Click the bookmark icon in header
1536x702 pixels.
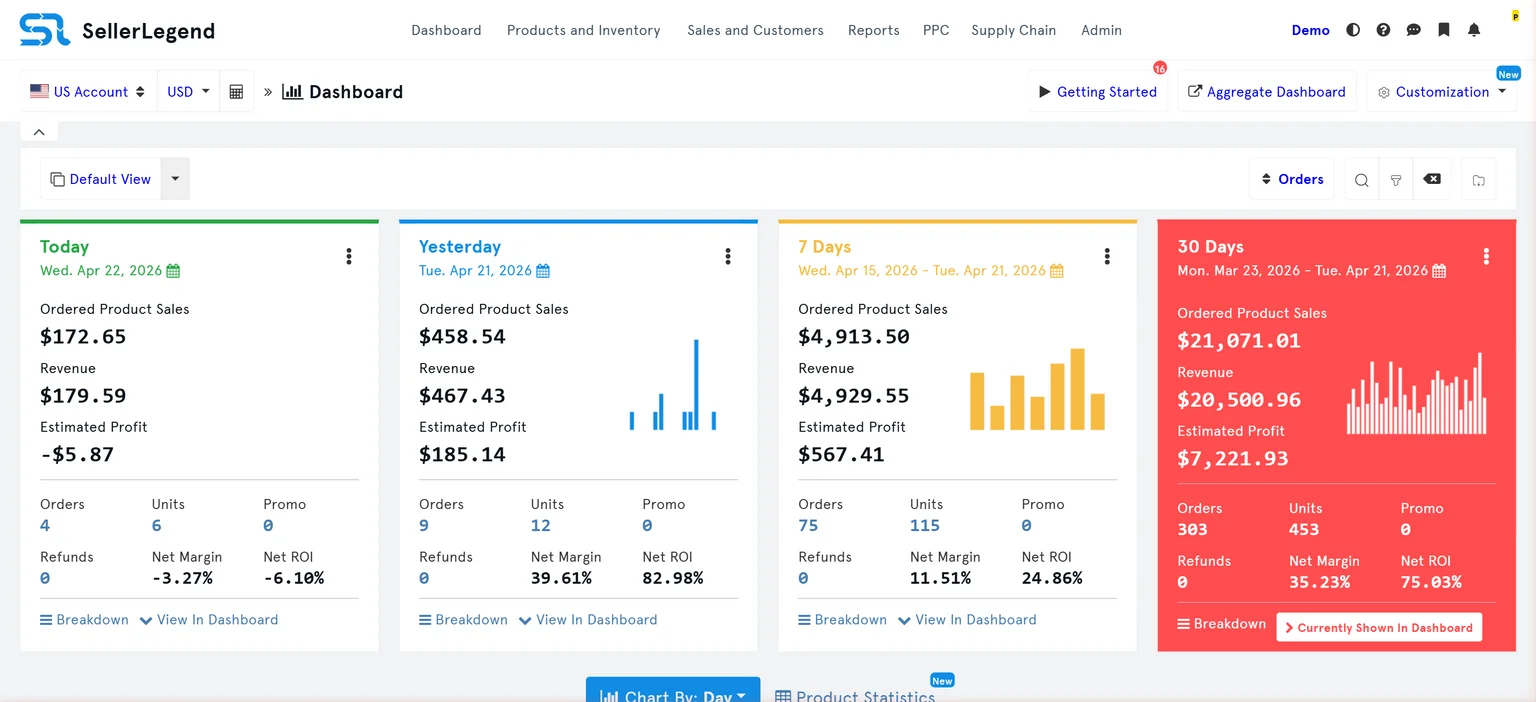point(1443,30)
